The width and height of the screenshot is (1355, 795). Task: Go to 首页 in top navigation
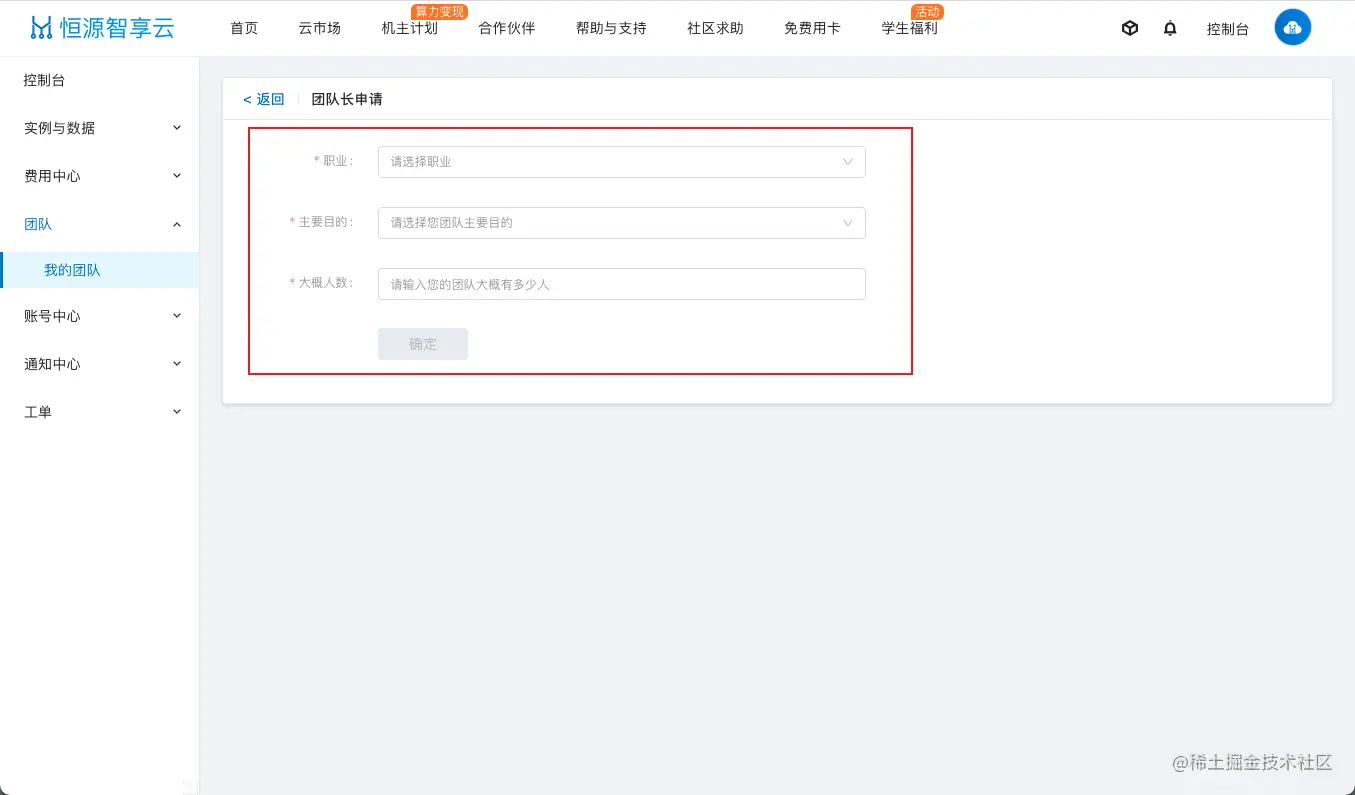(x=244, y=28)
